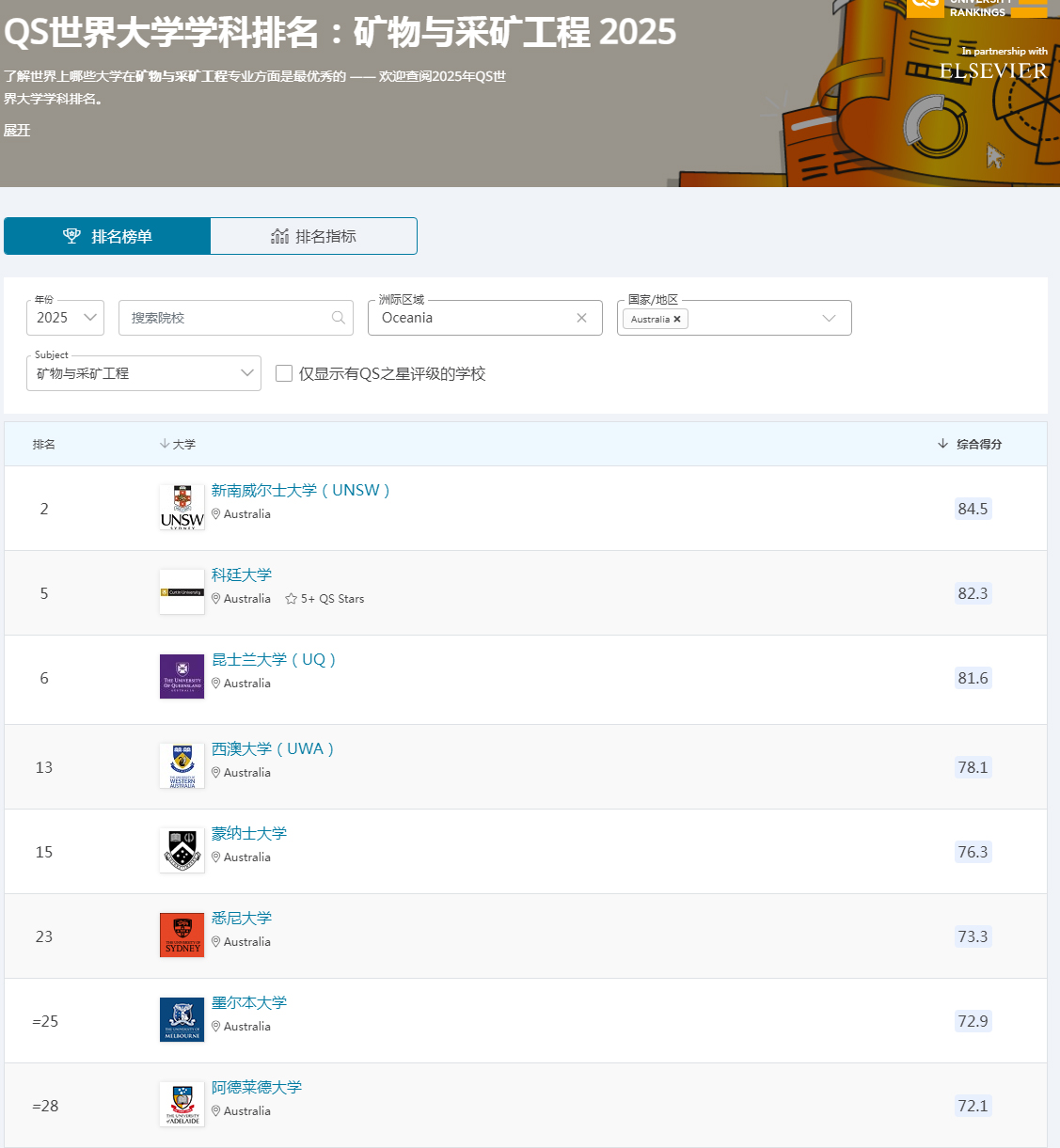Screen dimensions: 1060x1148
Task: Click the University of Sydney logo
Action: tap(182, 936)
